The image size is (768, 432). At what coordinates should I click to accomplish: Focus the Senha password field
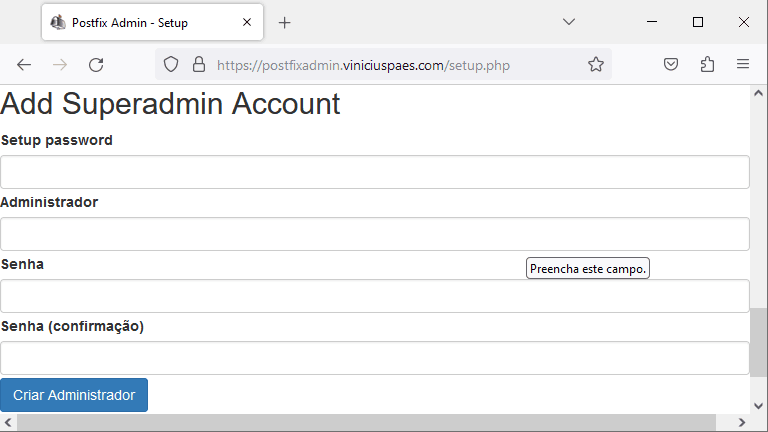coord(375,296)
